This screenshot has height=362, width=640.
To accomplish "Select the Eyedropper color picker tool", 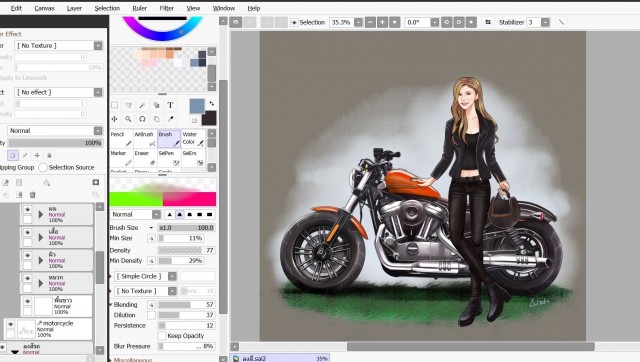I will coord(170,119).
